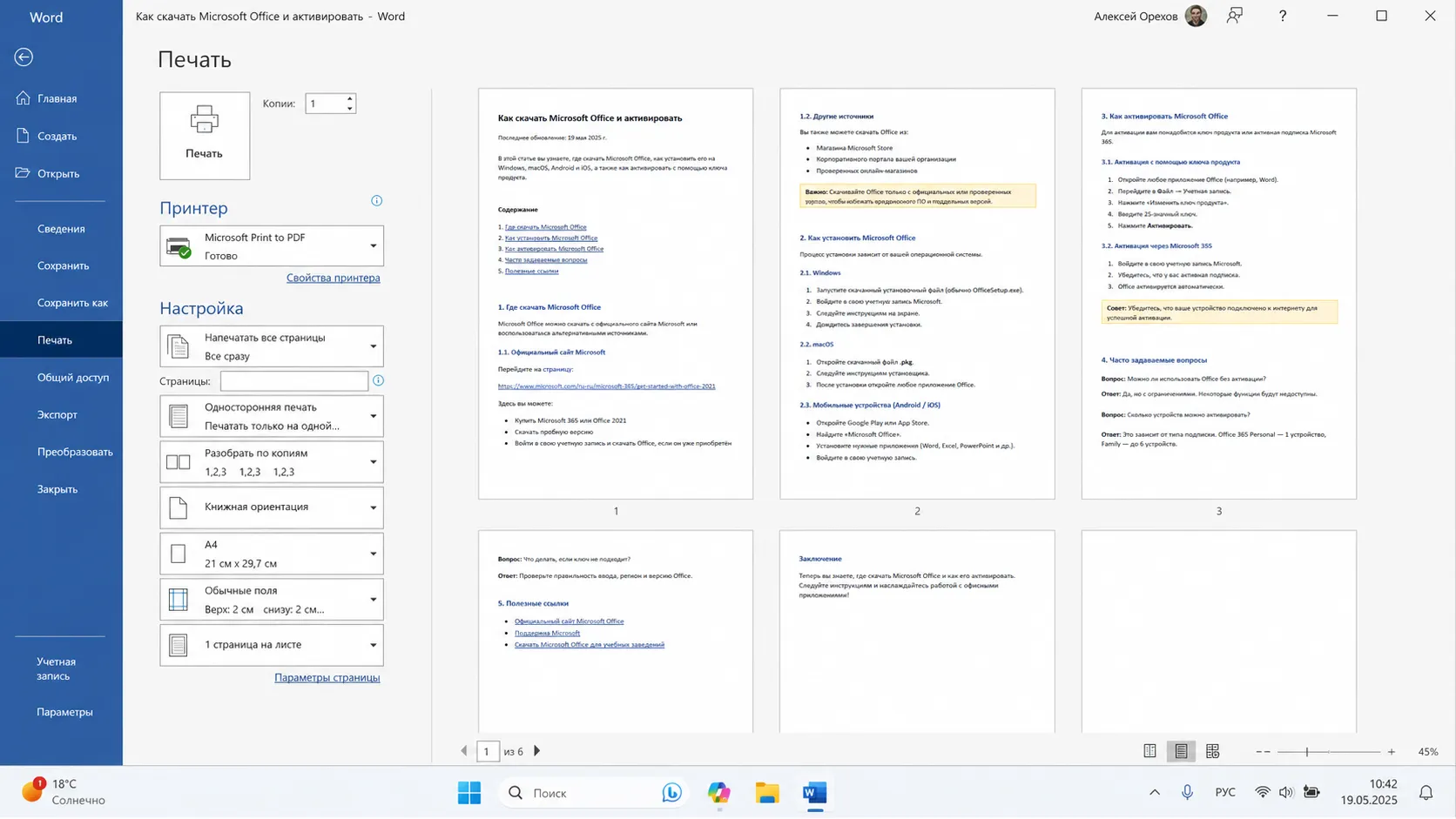1456x819 pixels.
Task: Open the Обычные поля margins dropdown
Action: [x=272, y=600]
